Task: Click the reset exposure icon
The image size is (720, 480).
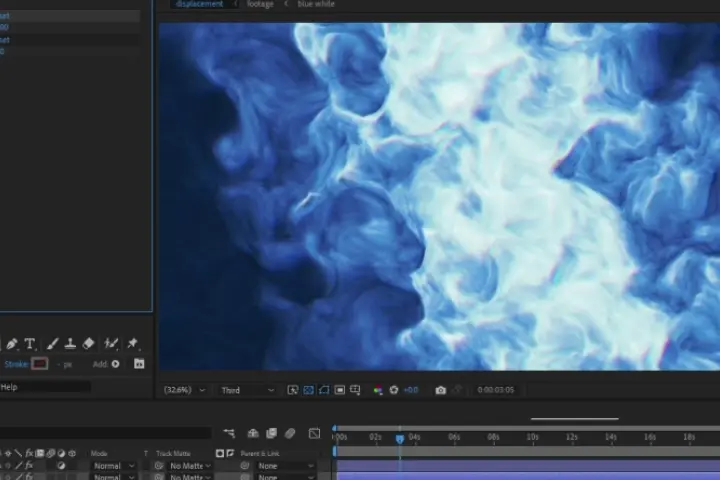Action: [x=394, y=390]
